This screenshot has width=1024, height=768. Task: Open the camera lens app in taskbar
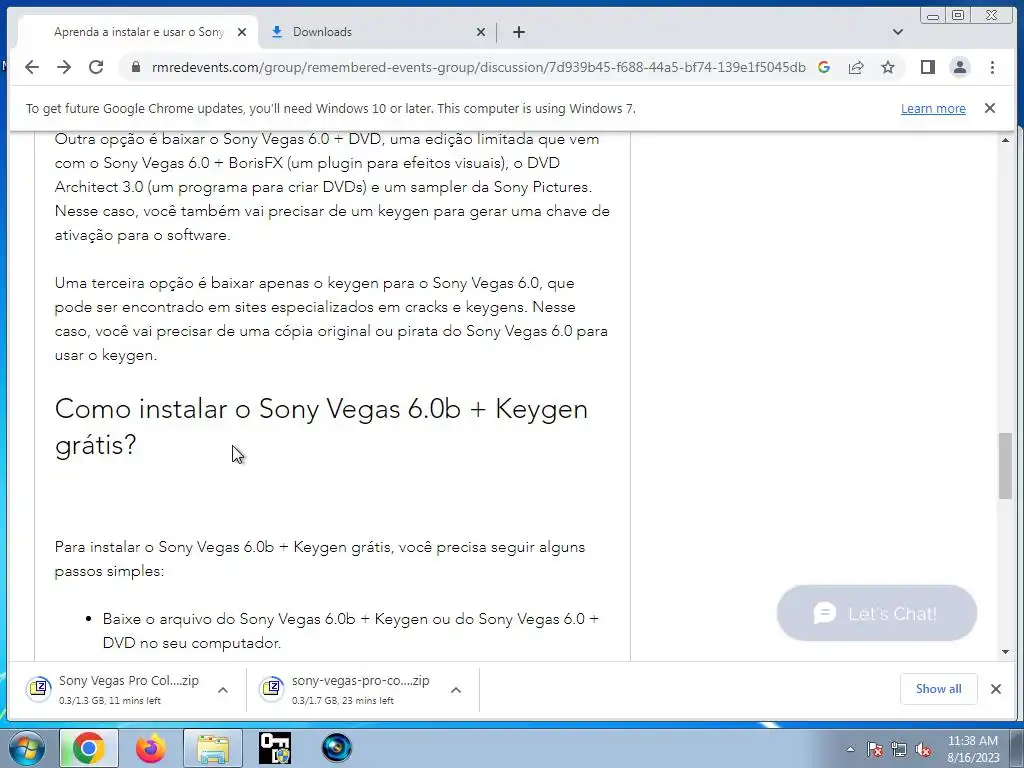[337, 748]
